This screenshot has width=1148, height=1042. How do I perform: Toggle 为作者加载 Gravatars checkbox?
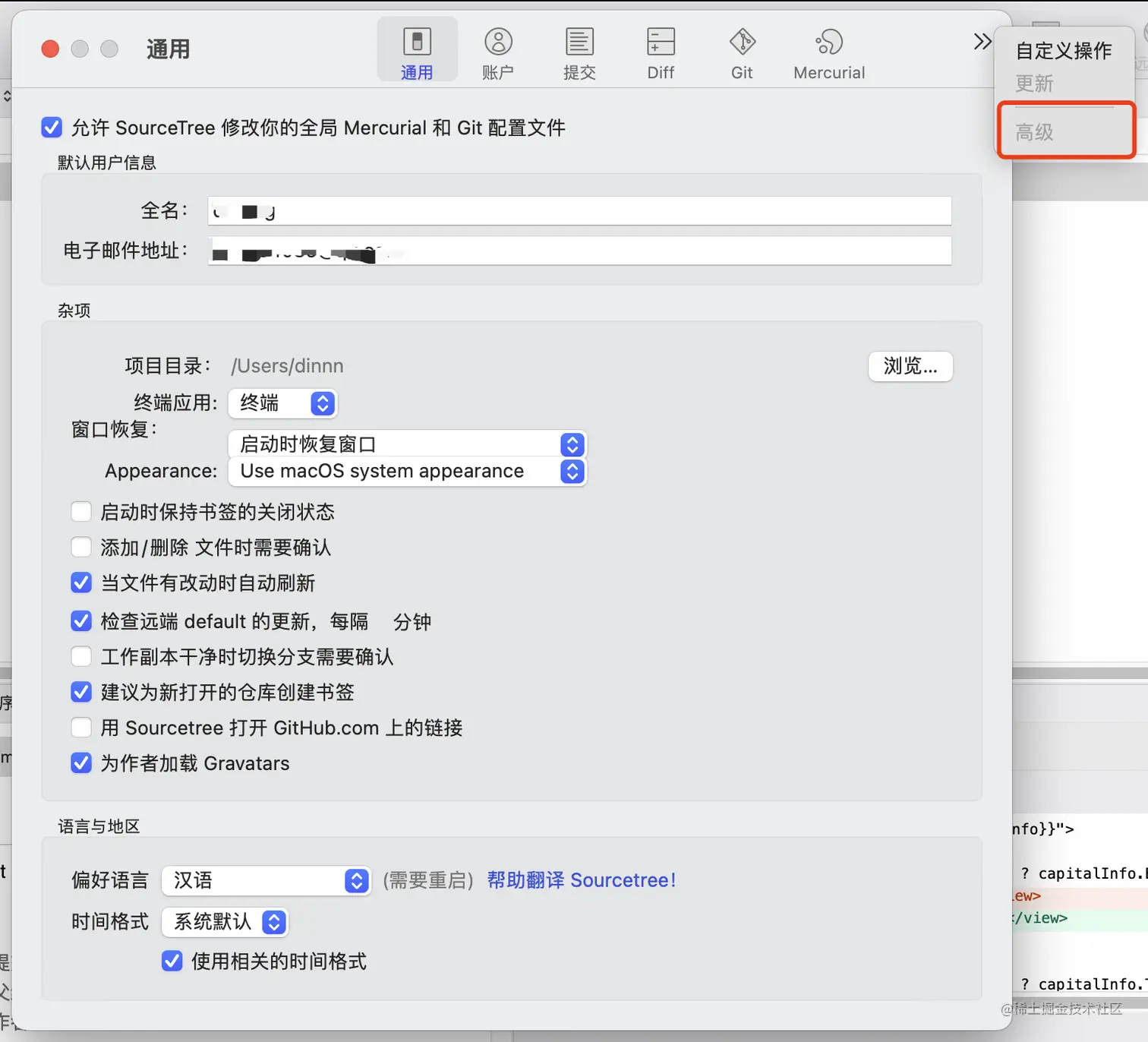coord(81,763)
